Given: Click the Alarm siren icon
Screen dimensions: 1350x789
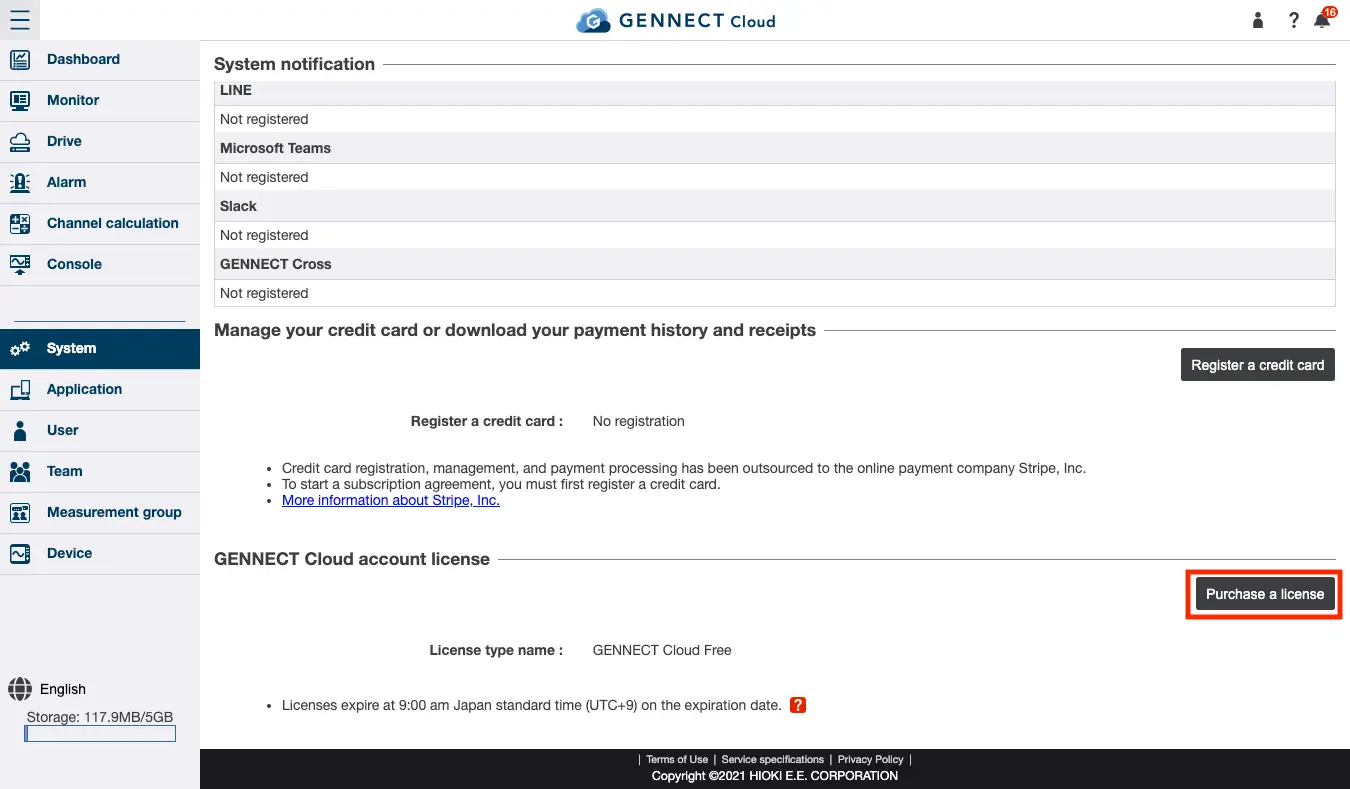Looking at the screenshot, I should (x=20, y=183).
